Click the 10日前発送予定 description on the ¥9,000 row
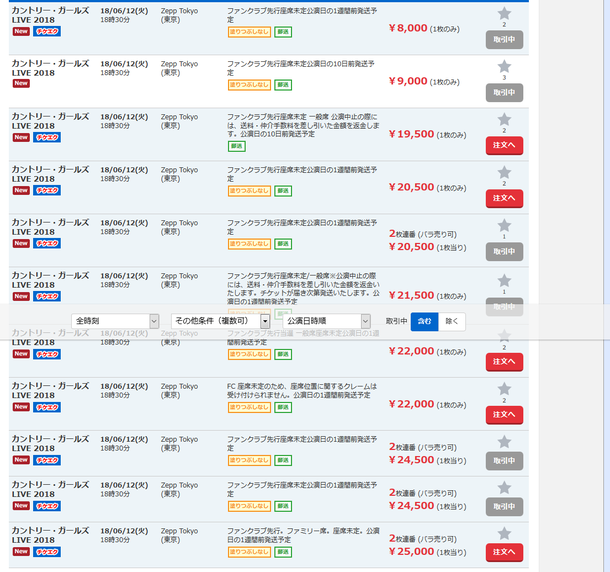The width and height of the screenshot is (610, 572). [301, 68]
